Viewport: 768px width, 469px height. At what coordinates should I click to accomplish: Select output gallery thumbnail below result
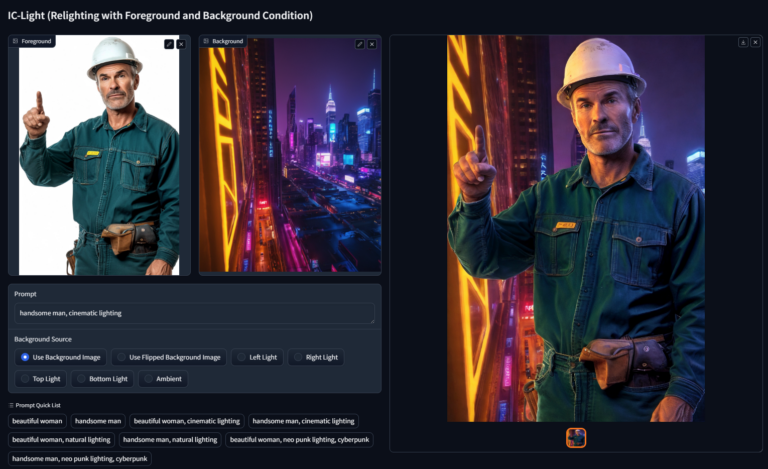pos(576,438)
